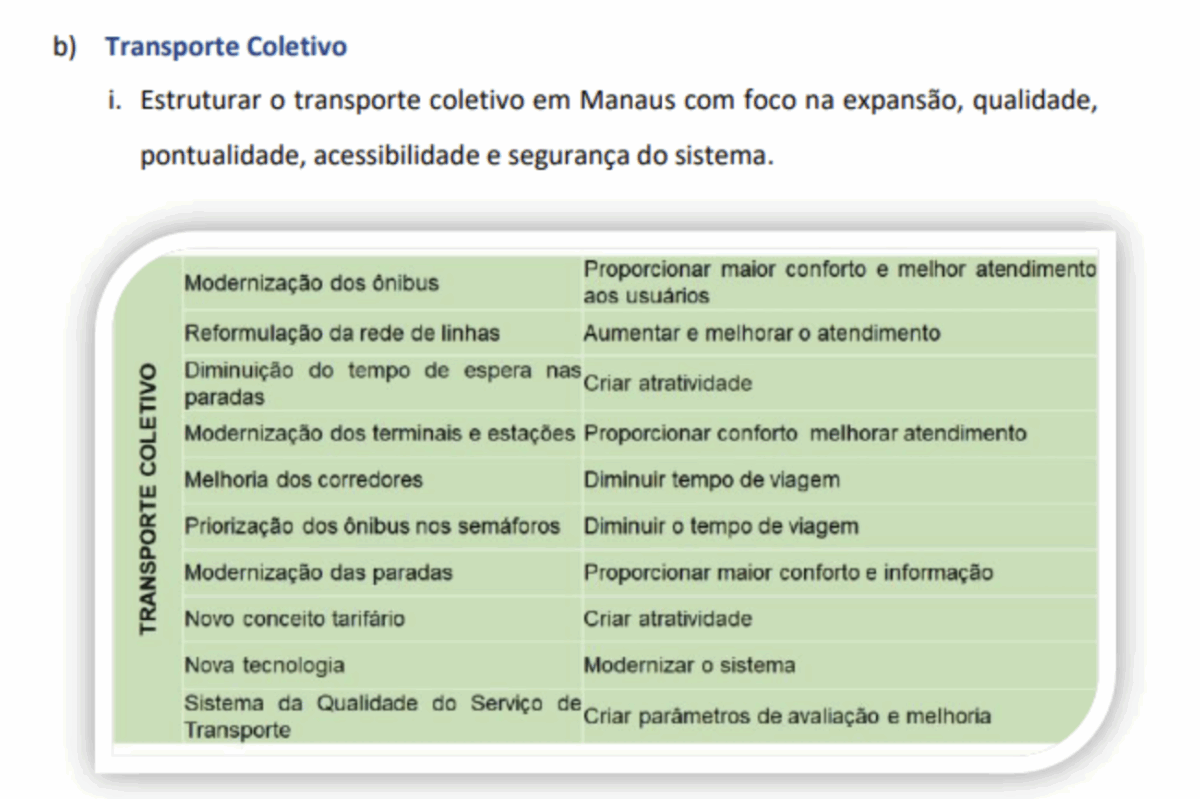Click 'Aumentar e melhorar o atendimento' text
The image size is (1200, 799).
pos(762,333)
